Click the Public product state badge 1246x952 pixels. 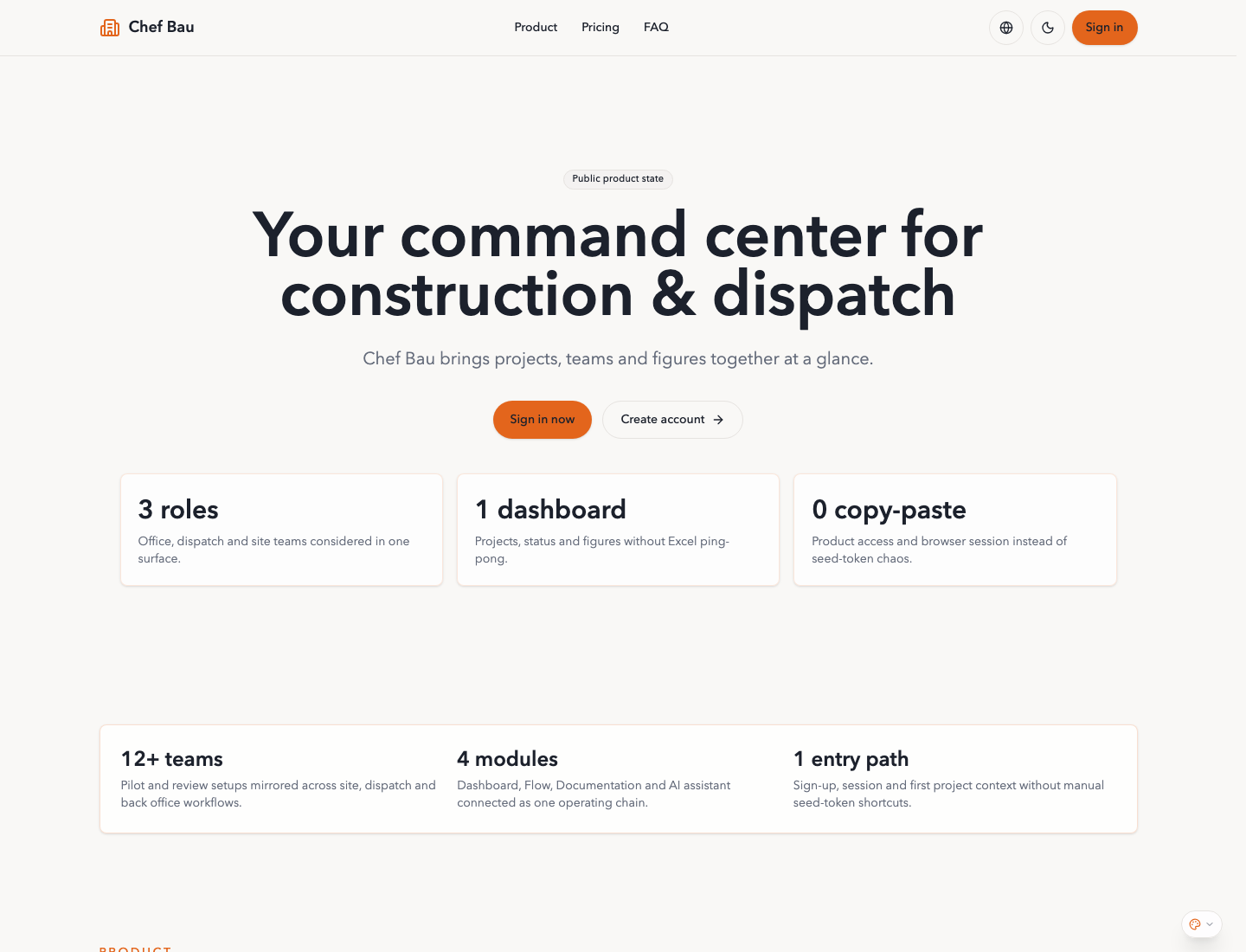pyautogui.click(x=618, y=179)
